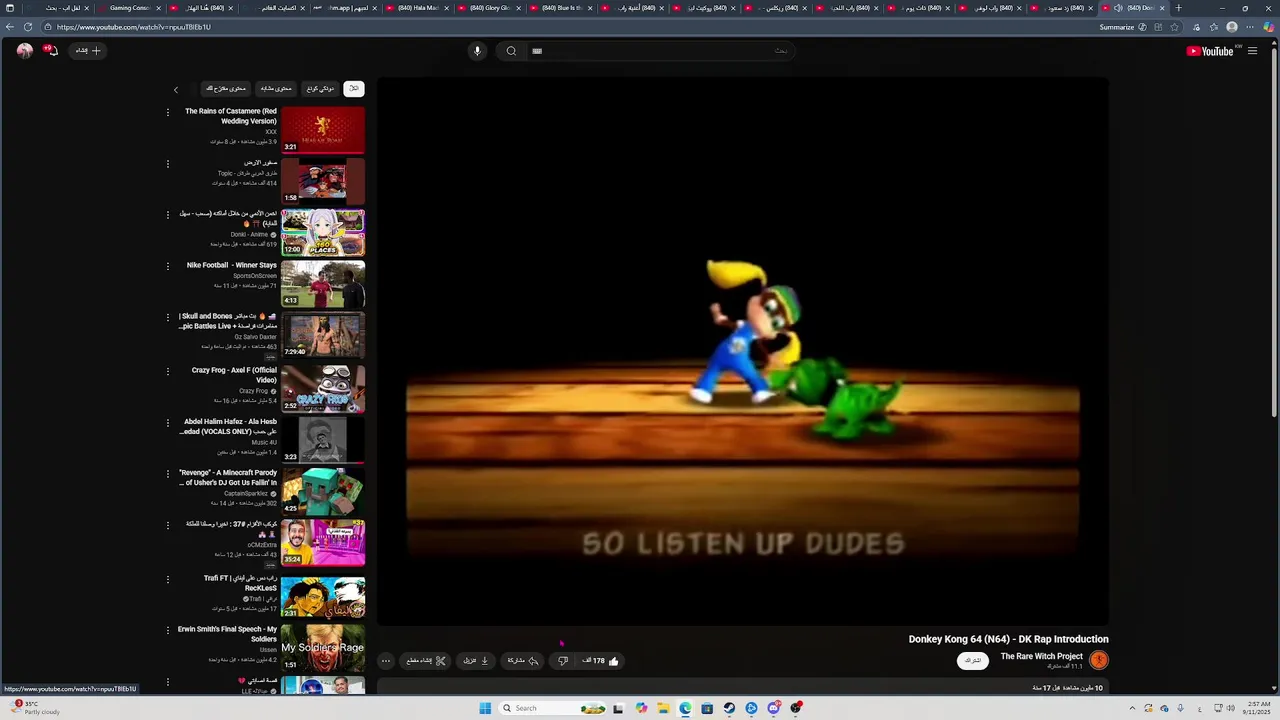Open Steam from the taskbar
Image resolution: width=1280 pixels, height=720 pixels.
pyautogui.click(x=729, y=708)
